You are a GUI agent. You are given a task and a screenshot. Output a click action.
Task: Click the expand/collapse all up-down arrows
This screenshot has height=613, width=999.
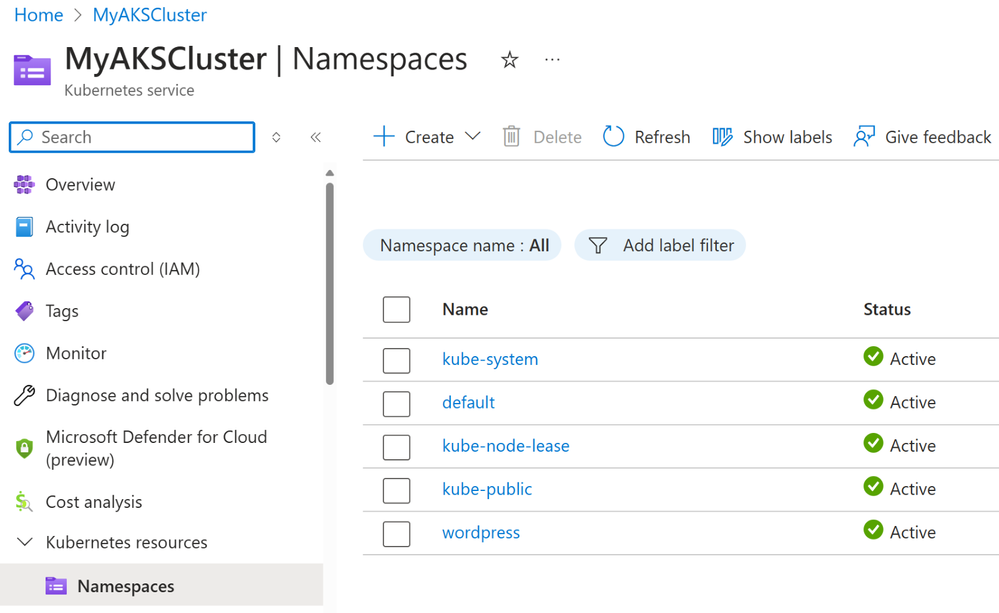pyautogui.click(x=276, y=137)
